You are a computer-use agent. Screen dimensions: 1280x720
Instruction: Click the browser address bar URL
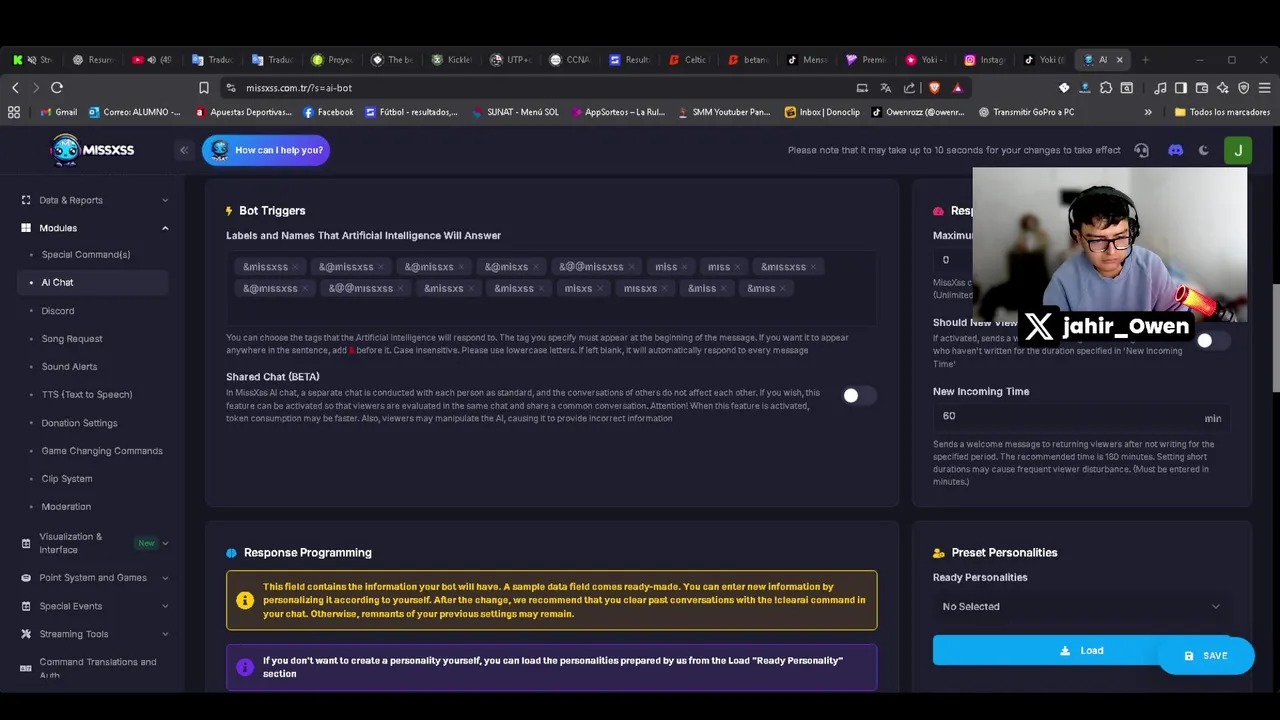299,88
